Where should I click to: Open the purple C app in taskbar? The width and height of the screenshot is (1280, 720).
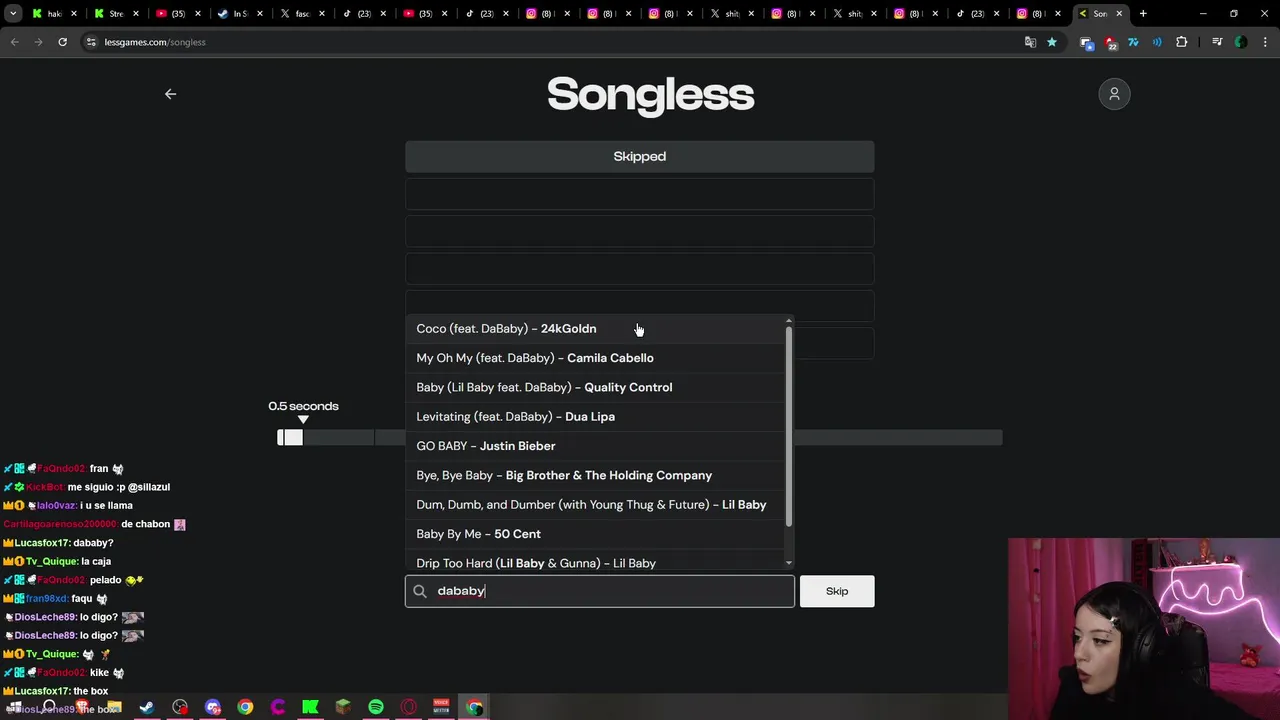click(278, 707)
